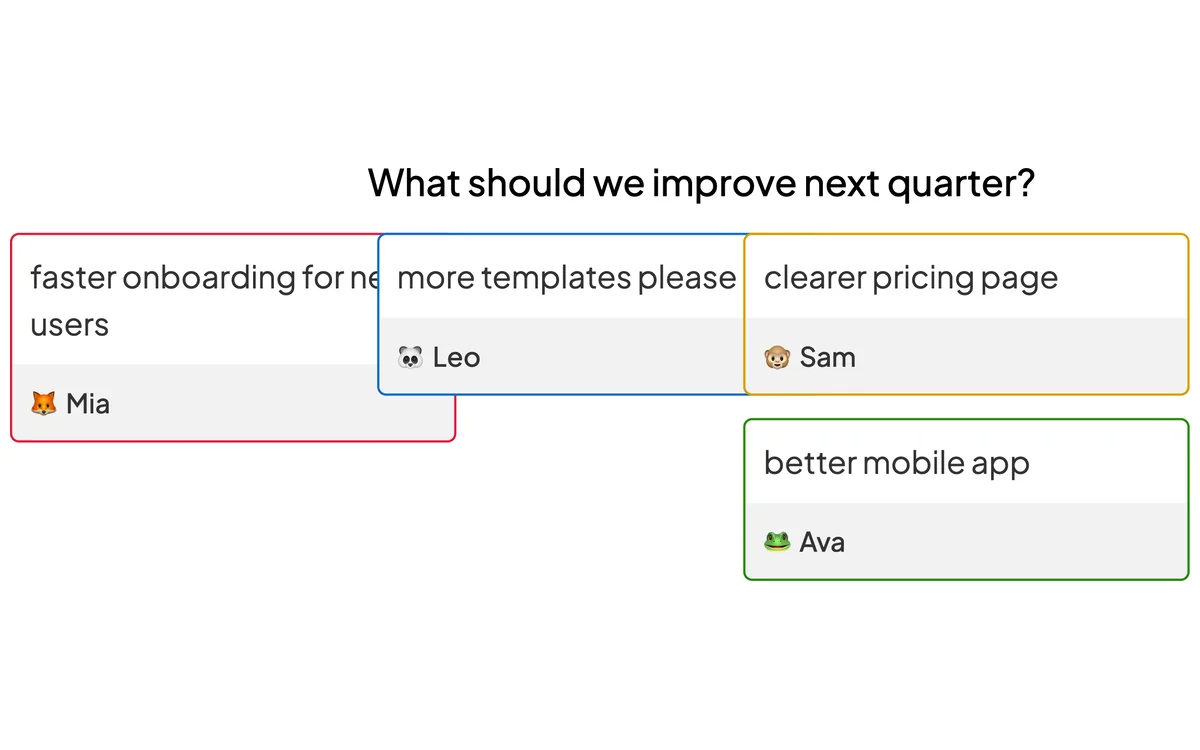Click the panda emoji avatar beside Leo

[x=410, y=357]
